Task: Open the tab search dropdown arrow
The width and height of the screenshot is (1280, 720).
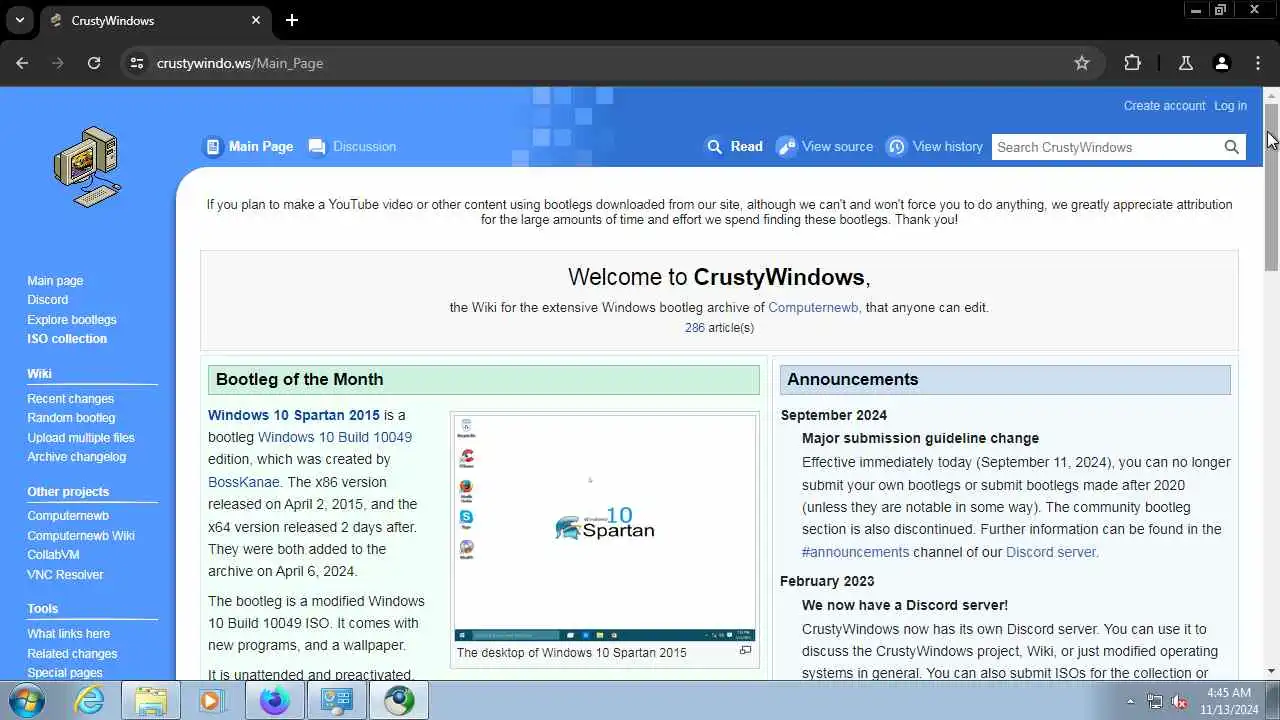Action: click(19, 20)
